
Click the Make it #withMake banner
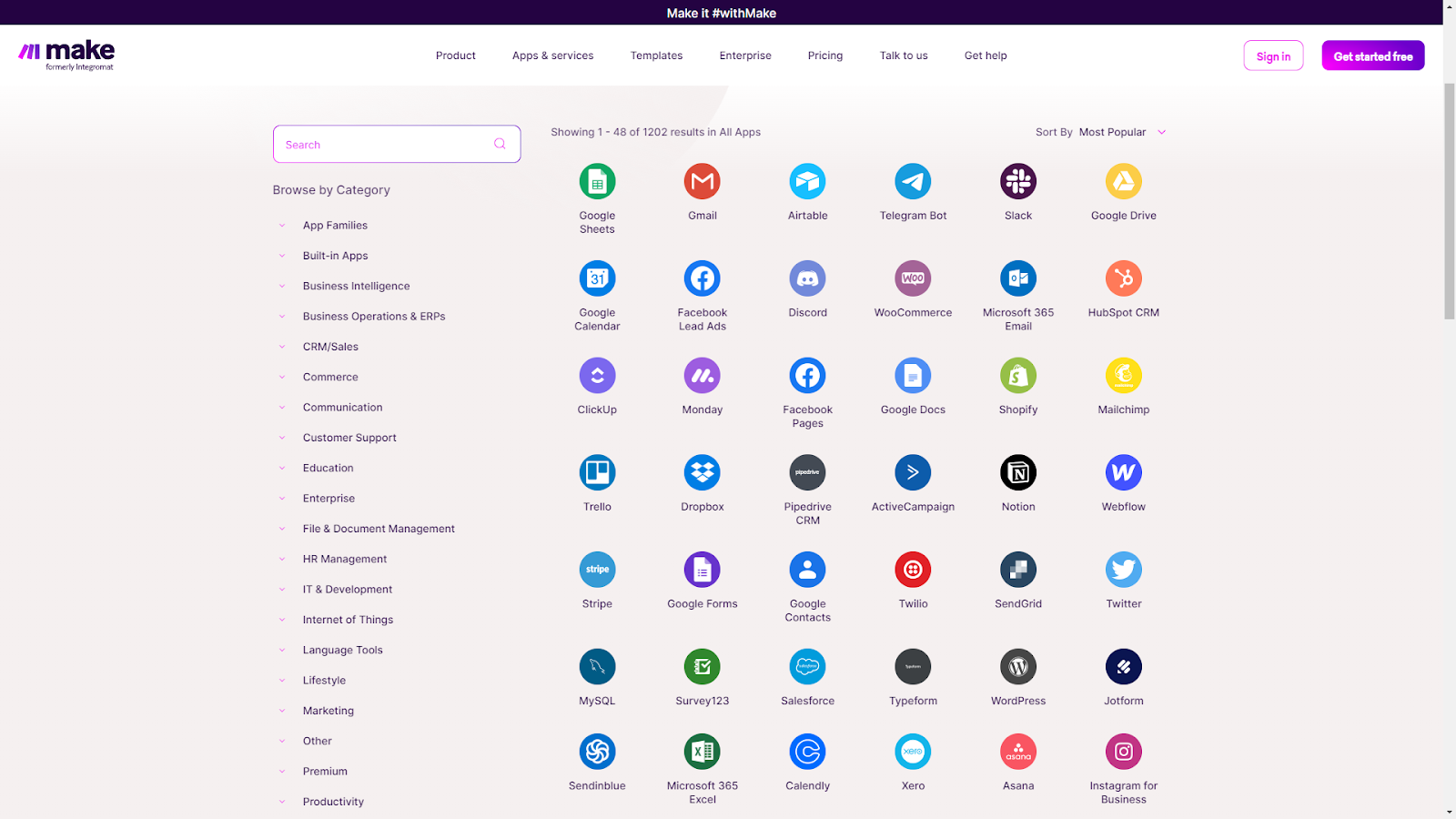[x=722, y=13]
